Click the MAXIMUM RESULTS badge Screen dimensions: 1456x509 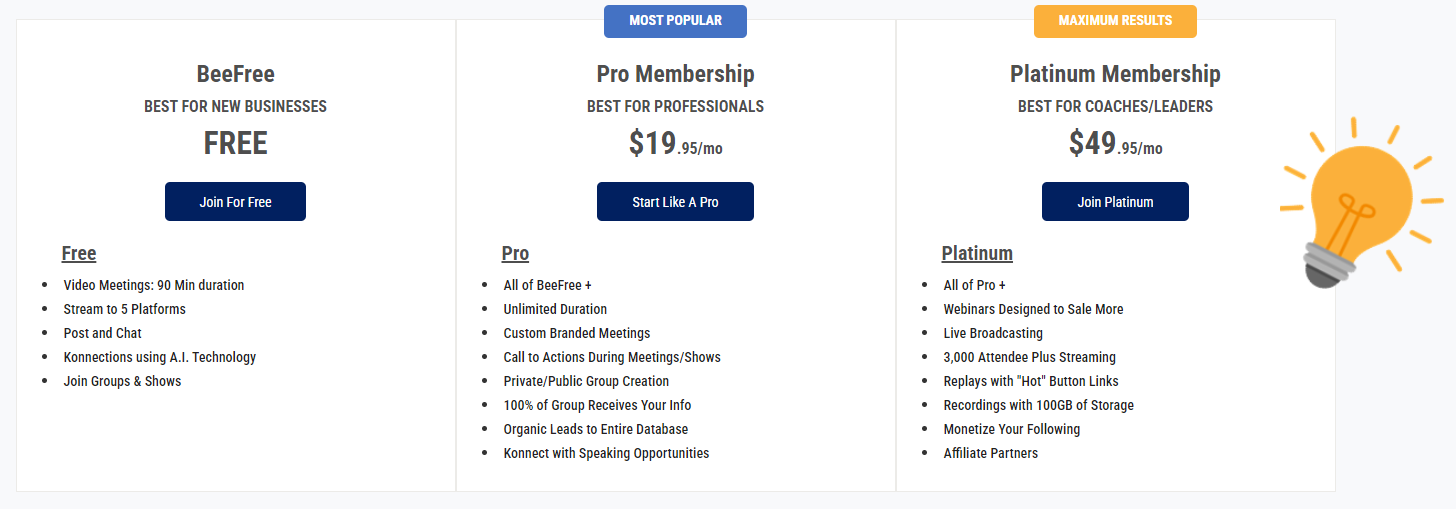coord(1115,21)
